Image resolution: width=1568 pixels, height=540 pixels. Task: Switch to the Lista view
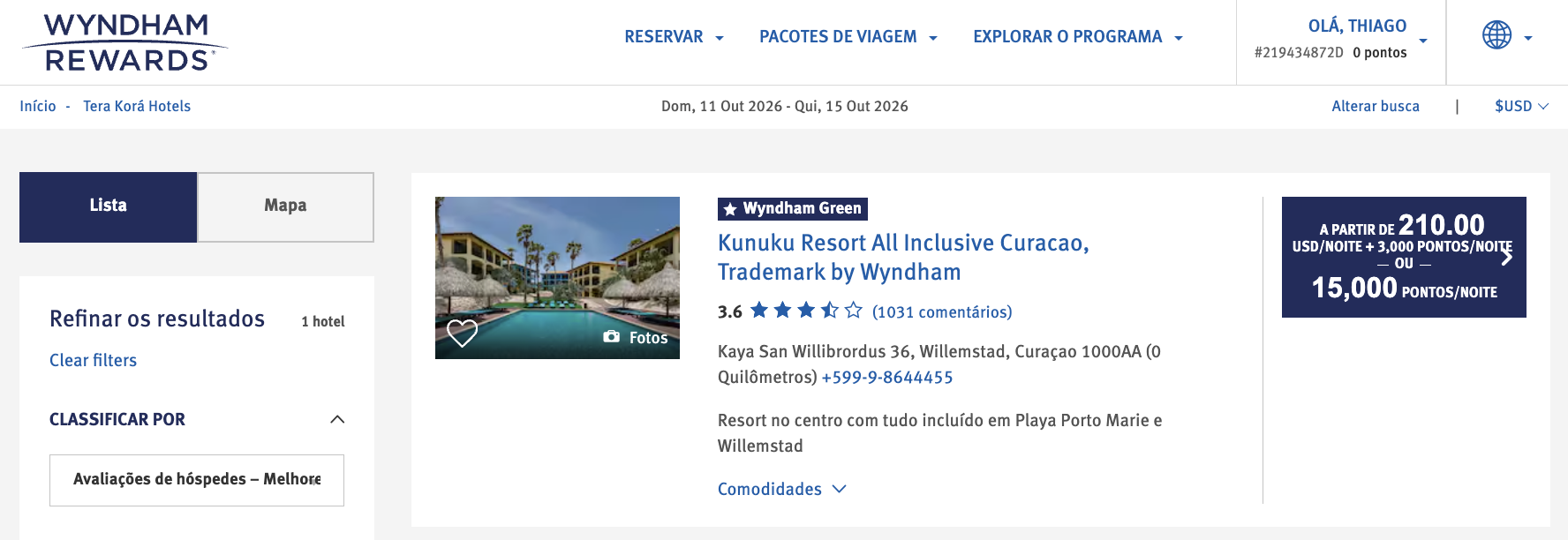click(108, 206)
